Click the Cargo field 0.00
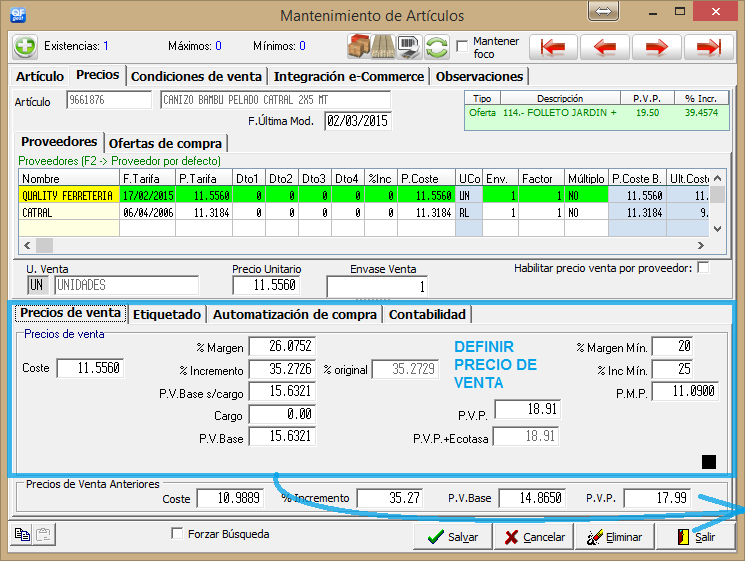Viewport: 745px width, 561px height. click(x=282, y=414)
